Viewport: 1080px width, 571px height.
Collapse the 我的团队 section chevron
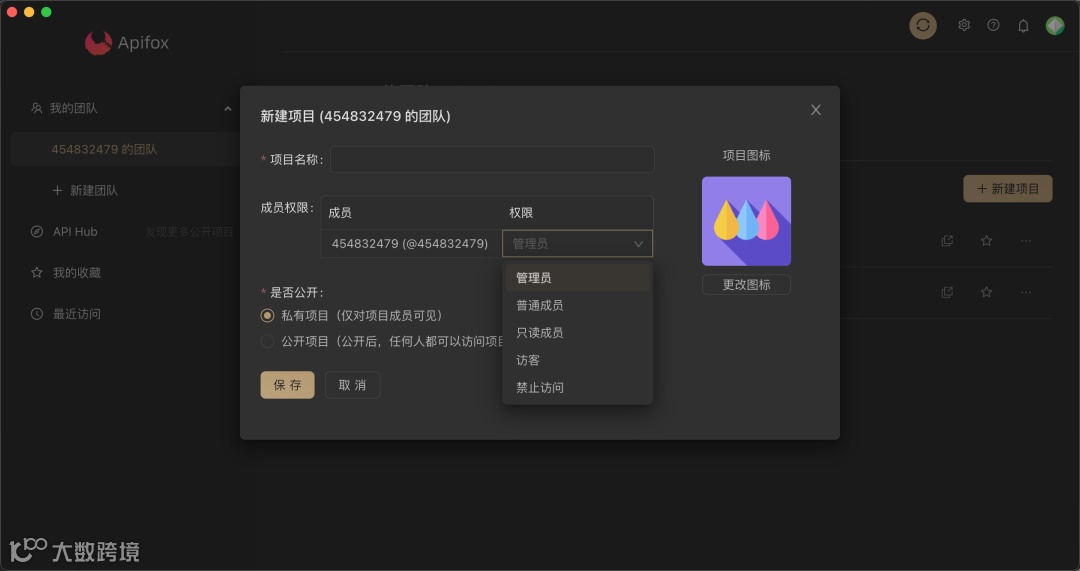(228, 109)
